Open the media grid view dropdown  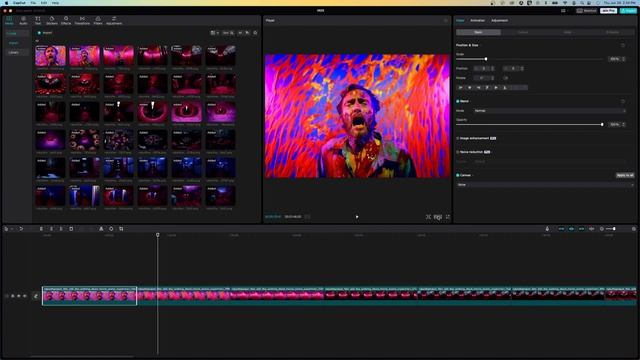[x=215, y=33]
